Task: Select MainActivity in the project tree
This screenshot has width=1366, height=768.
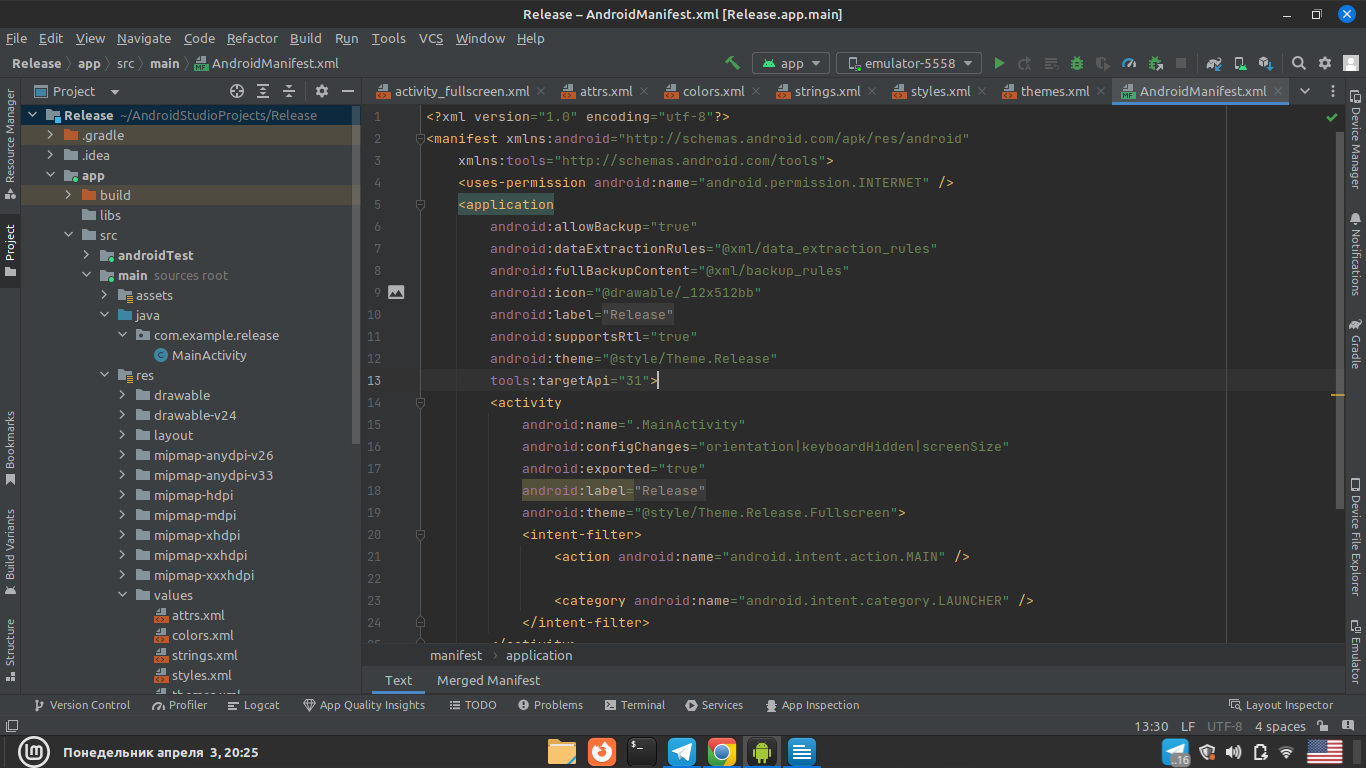Action: click(x=208, y=355)
